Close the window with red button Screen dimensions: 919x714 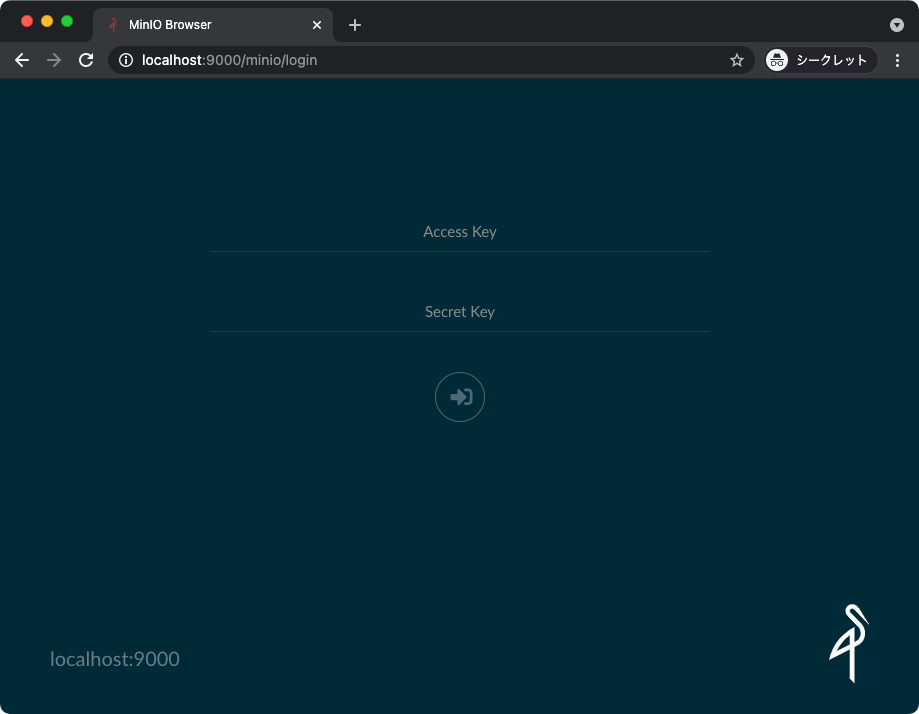(x=27, y=21)
